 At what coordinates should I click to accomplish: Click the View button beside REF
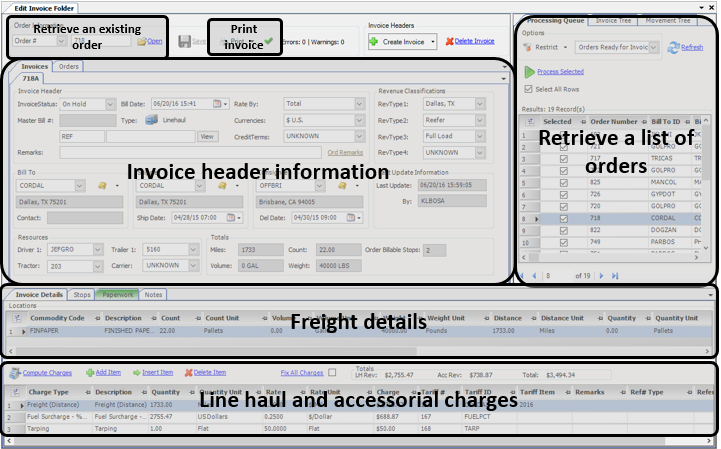[207, 137]
